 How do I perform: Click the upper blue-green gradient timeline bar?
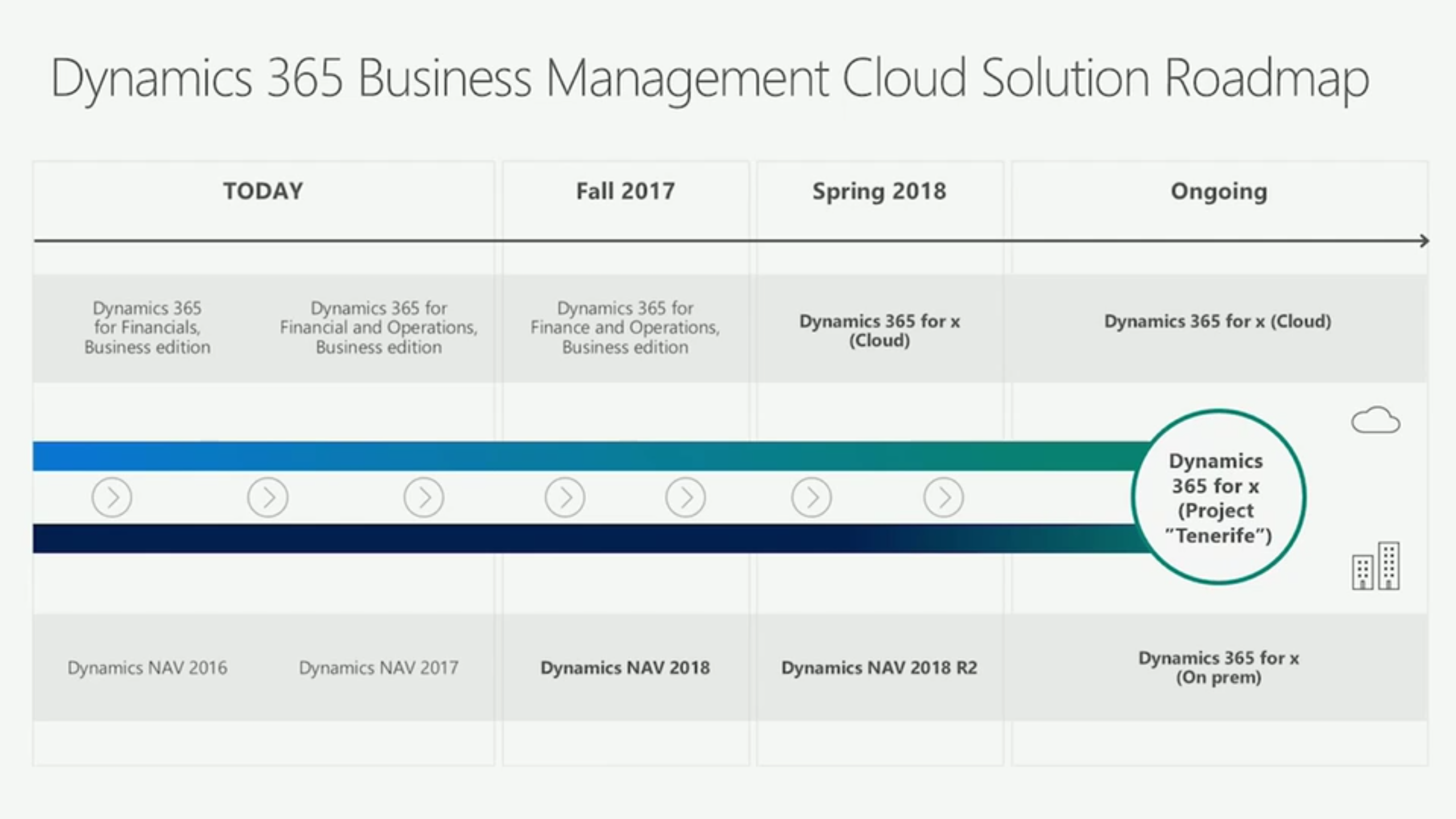tap(591, 456)
